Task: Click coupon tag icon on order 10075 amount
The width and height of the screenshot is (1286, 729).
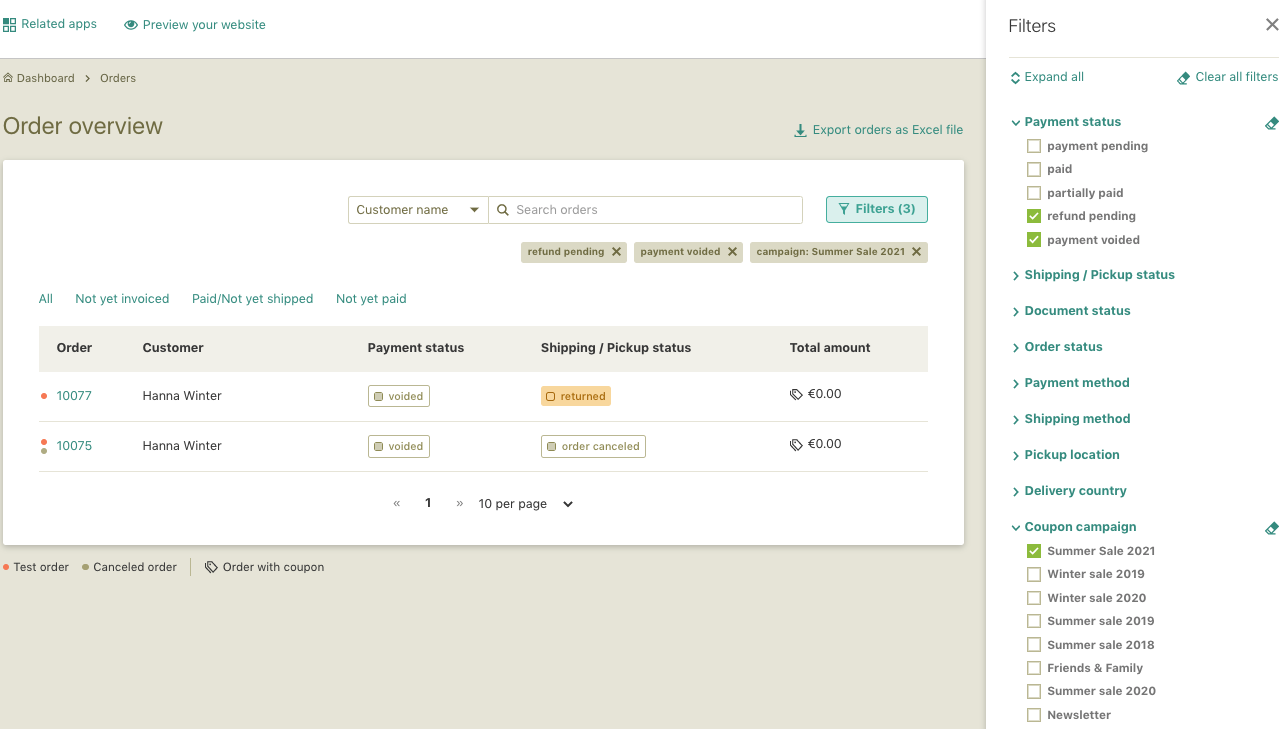Action: click(x=796, y=444)
